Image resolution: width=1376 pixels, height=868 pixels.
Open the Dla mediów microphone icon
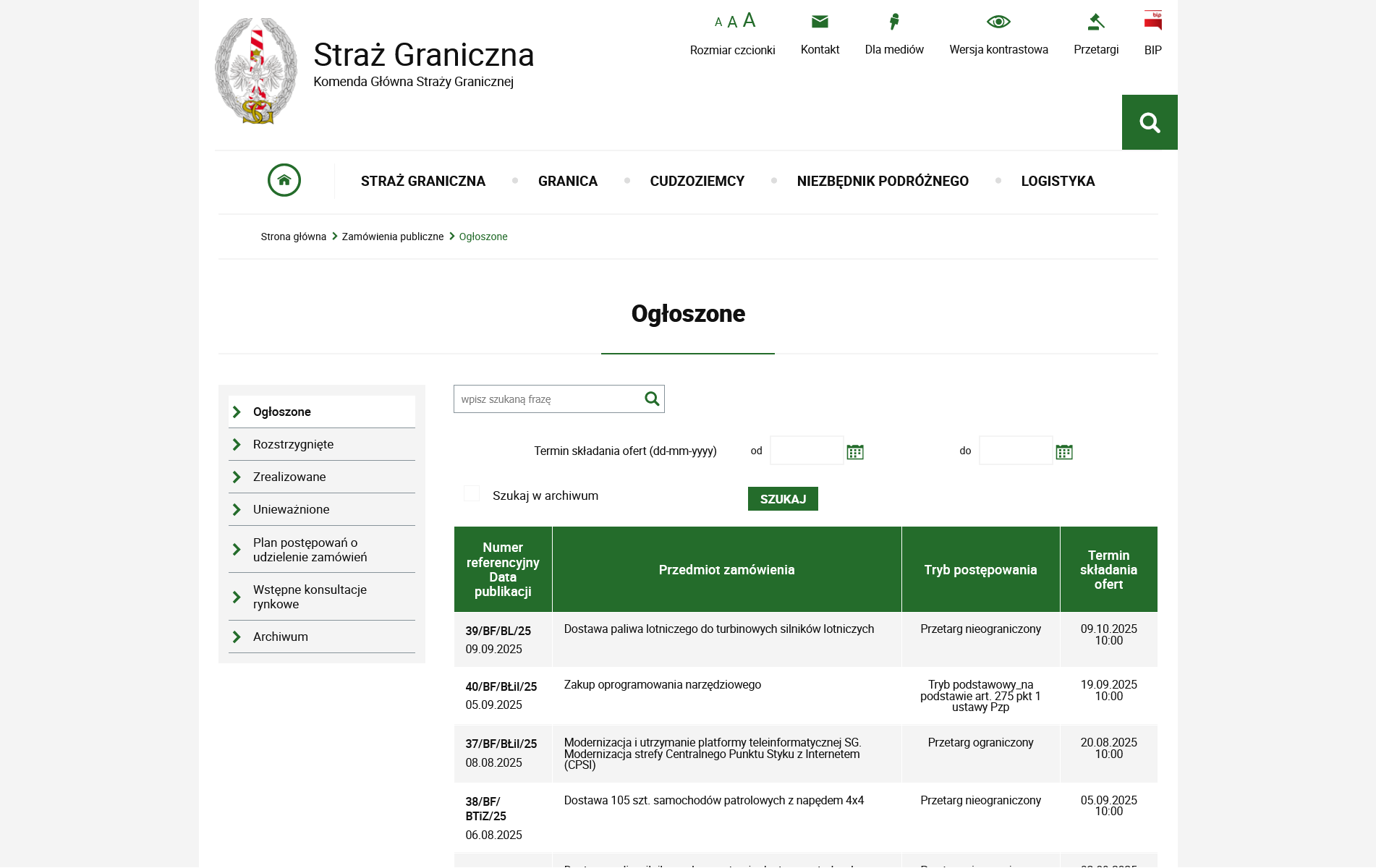[894, 22]
